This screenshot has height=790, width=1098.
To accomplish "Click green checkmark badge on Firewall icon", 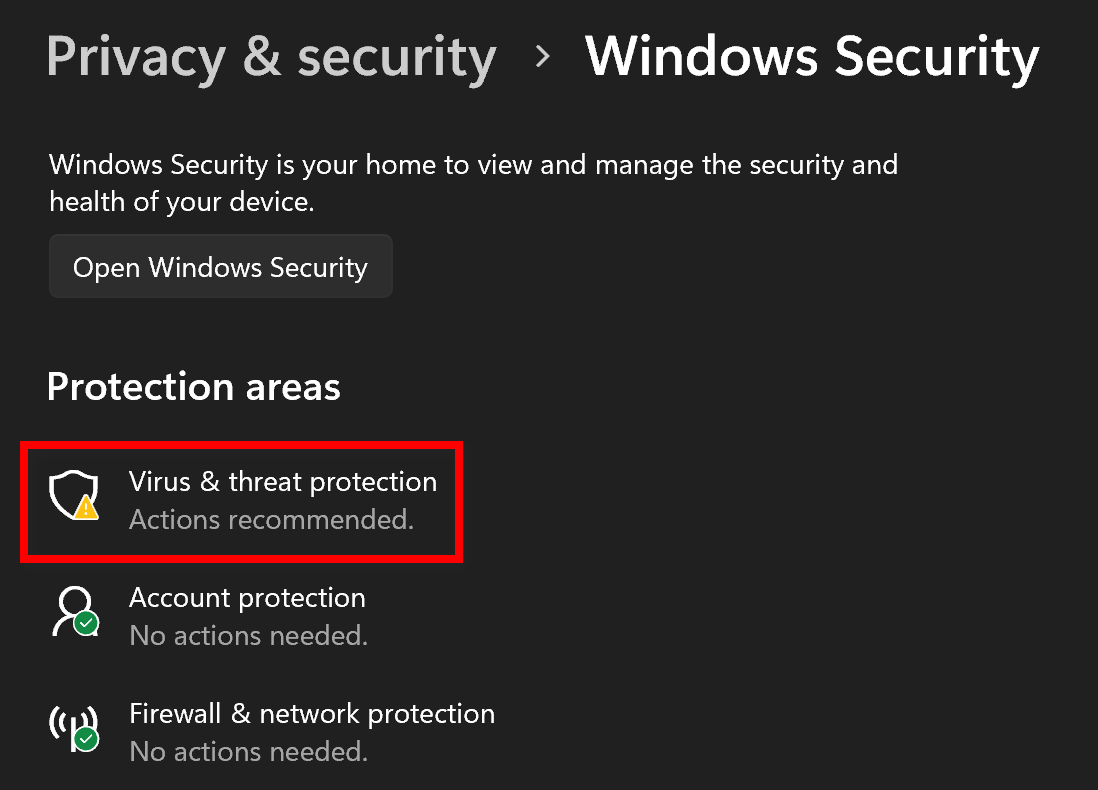I will click(x=87, y=740).
